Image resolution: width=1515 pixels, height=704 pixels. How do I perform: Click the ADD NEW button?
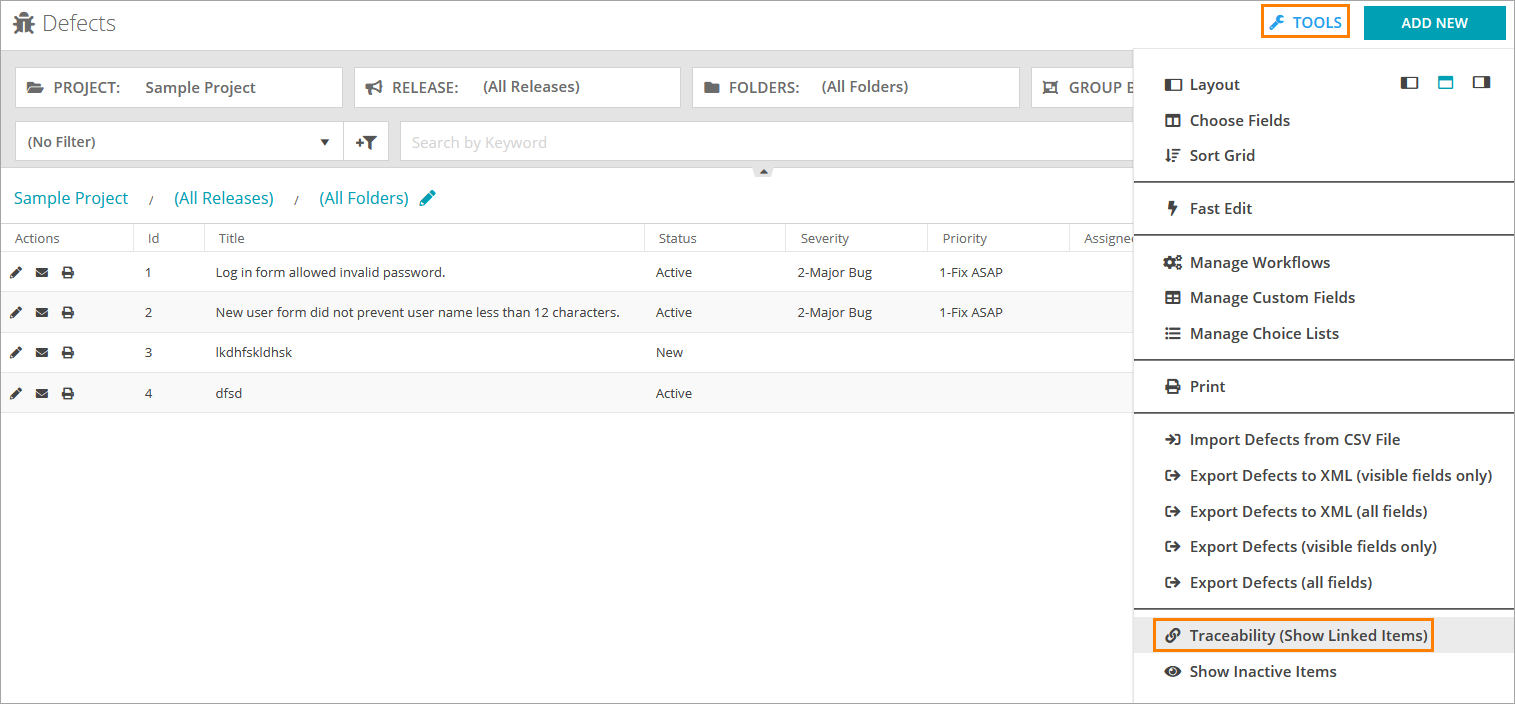[x=1434, y=23]
